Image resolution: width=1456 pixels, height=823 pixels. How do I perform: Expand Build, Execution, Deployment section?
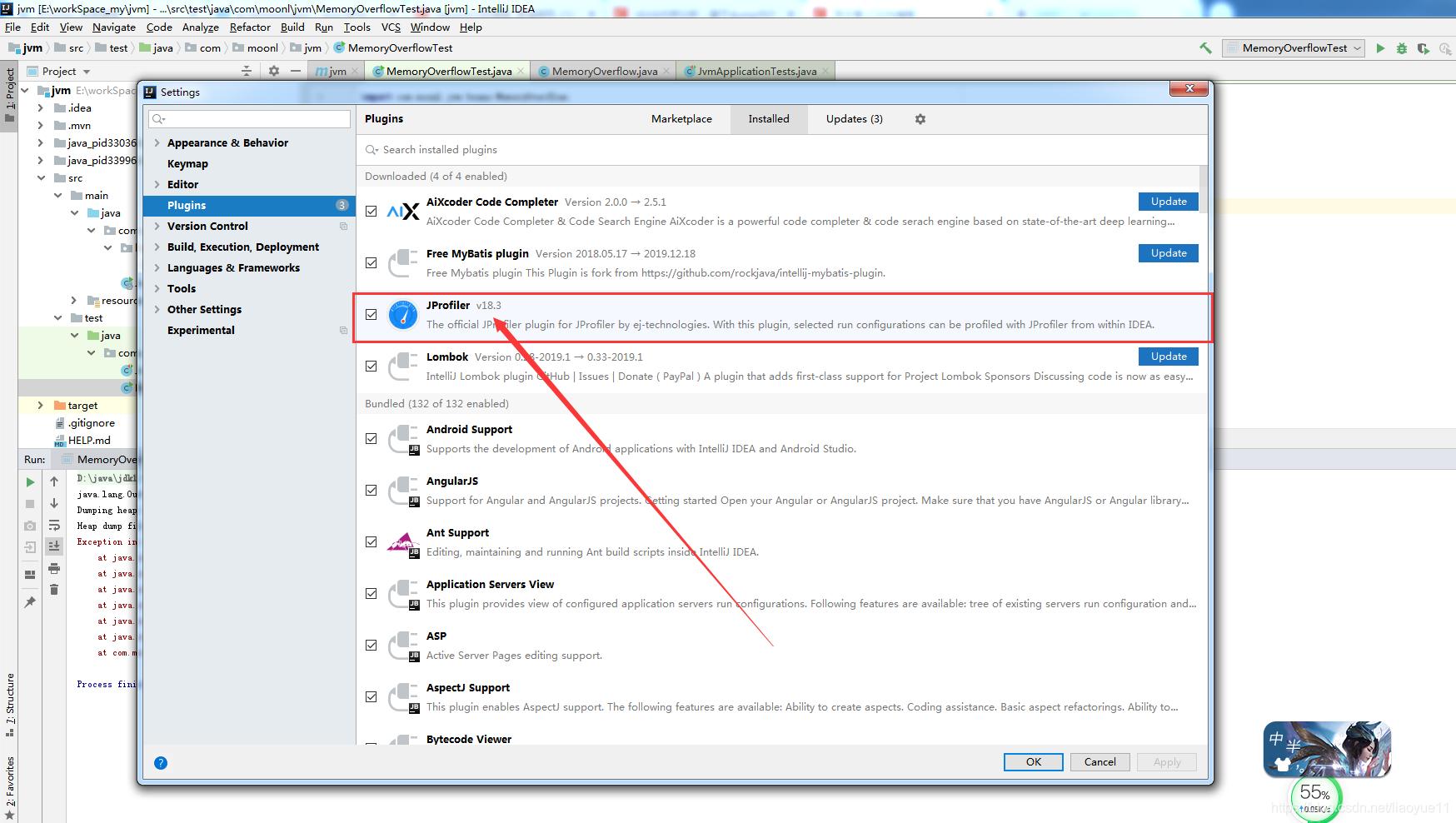click(157, 247)
